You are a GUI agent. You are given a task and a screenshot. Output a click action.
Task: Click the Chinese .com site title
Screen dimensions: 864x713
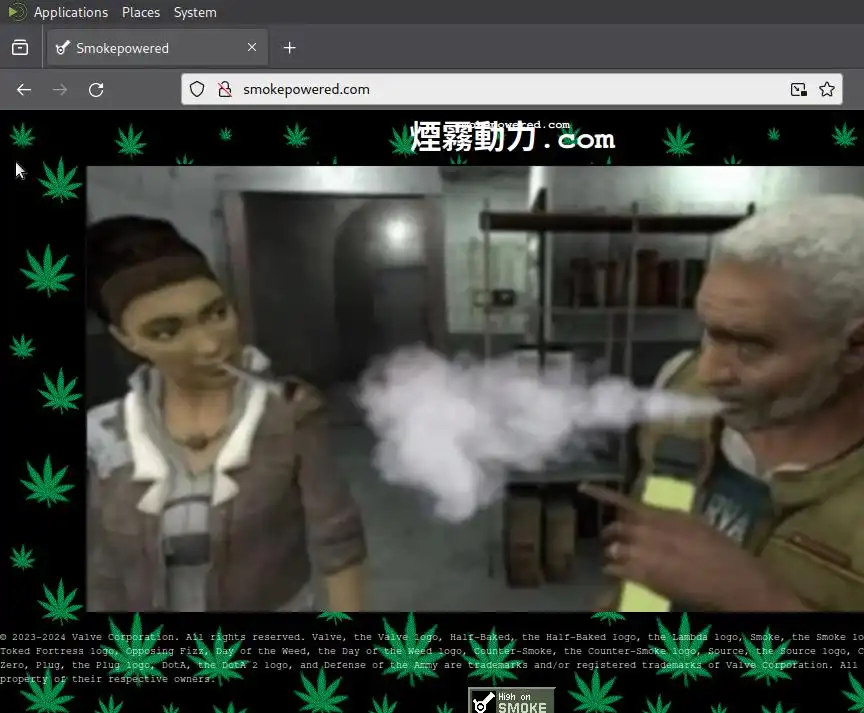pyautogui.click(x=512, y=137)
